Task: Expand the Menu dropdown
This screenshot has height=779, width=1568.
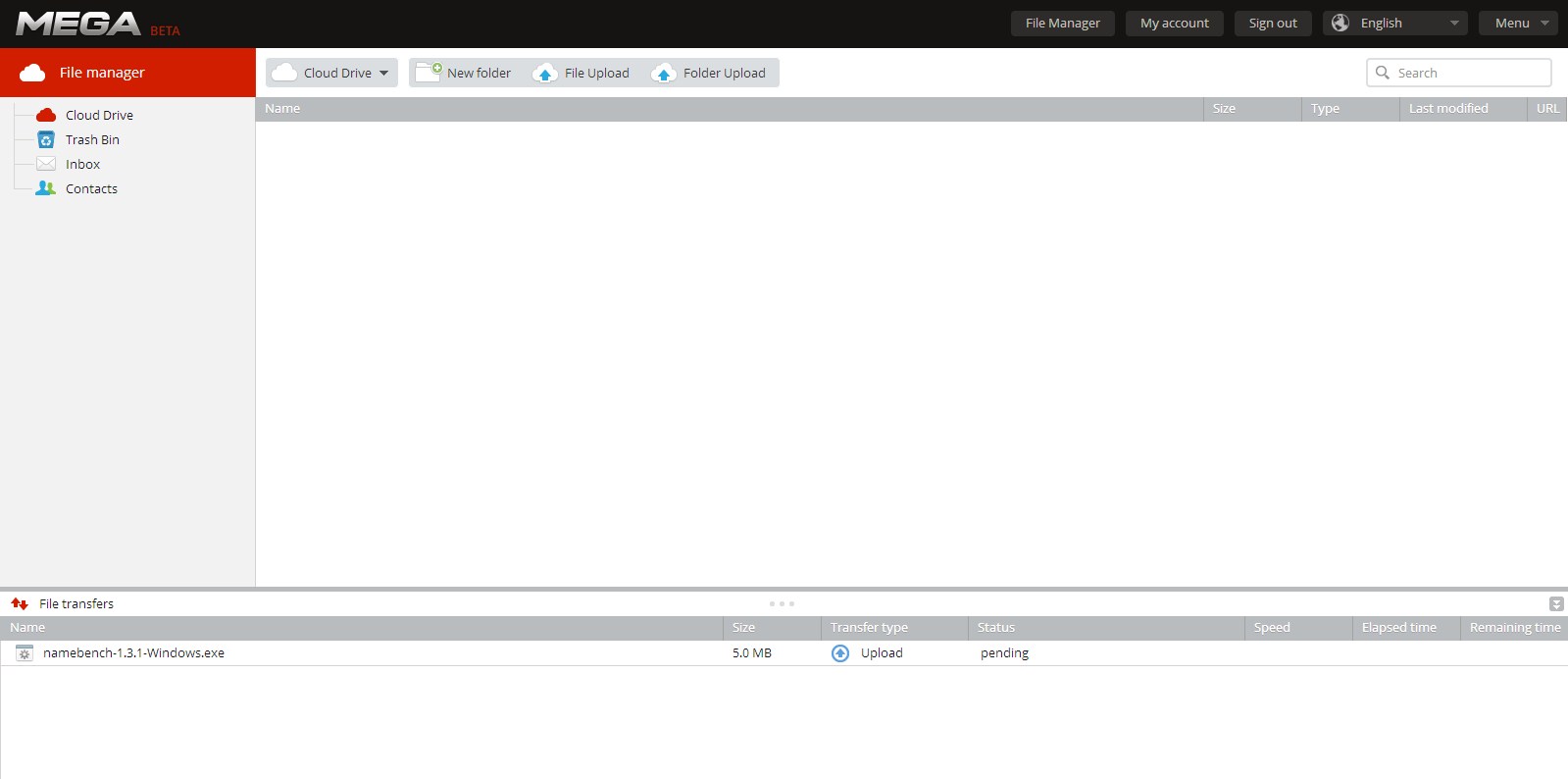Action: point(1518,23)
